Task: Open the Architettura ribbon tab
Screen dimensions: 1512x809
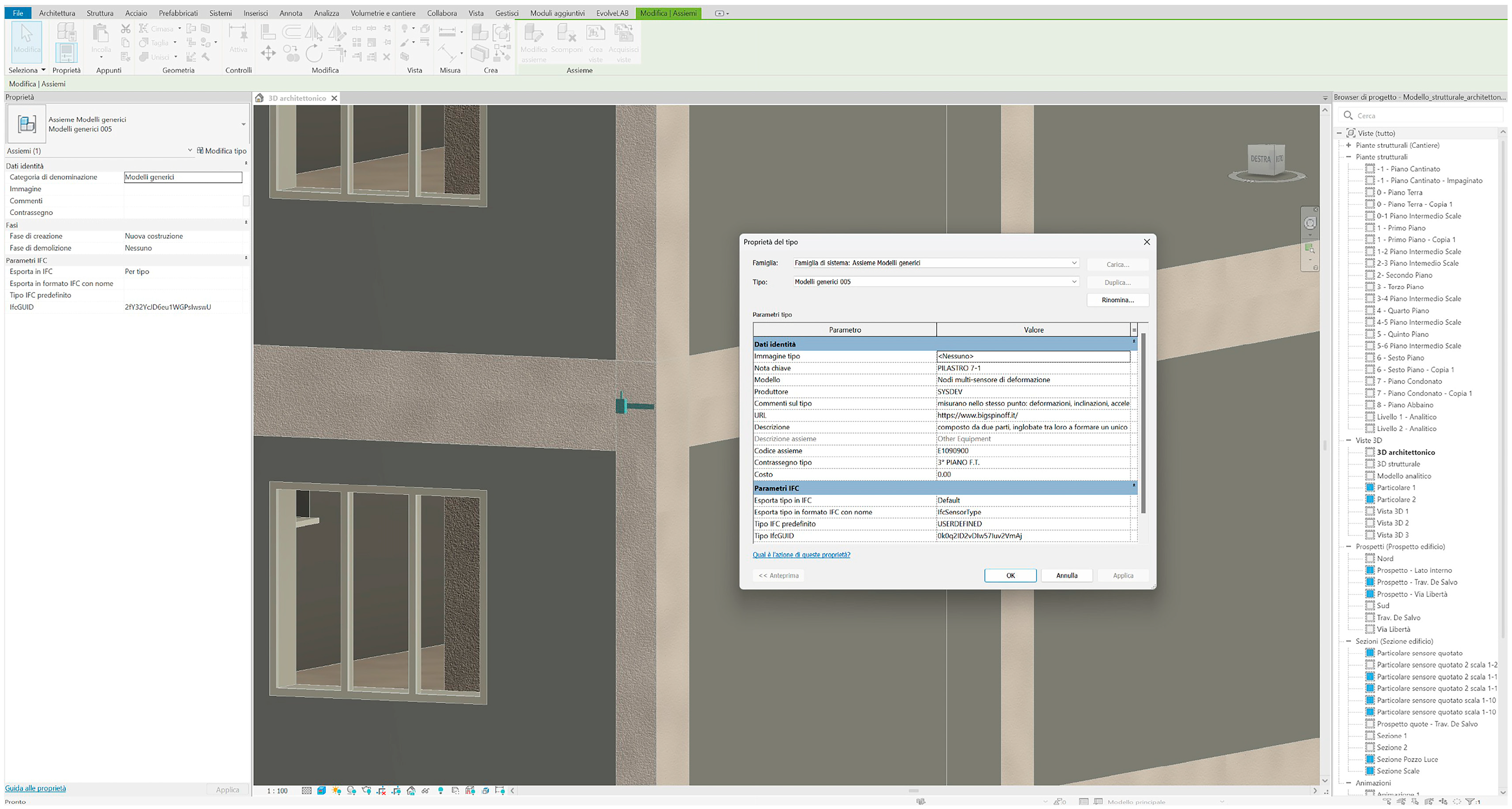Action: [57, 13]
